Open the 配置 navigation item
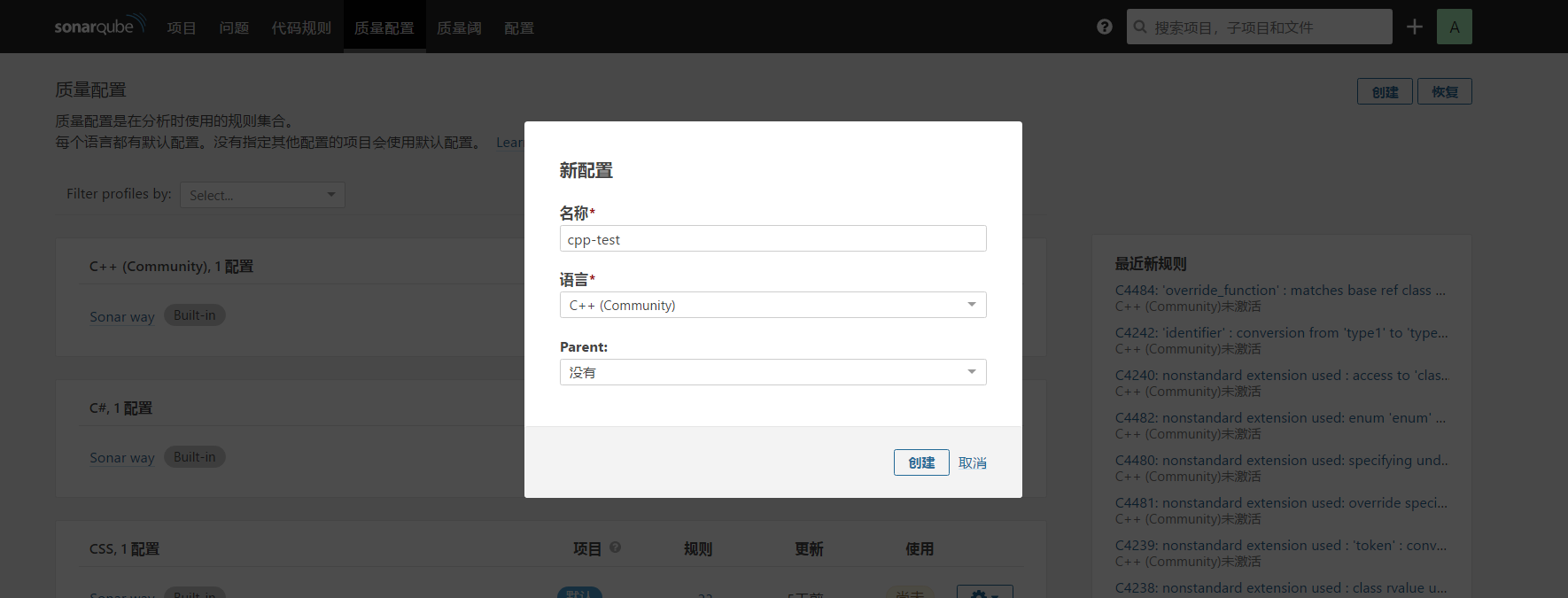This screenshot has height=598, width=1568. (x=519, y=27)
